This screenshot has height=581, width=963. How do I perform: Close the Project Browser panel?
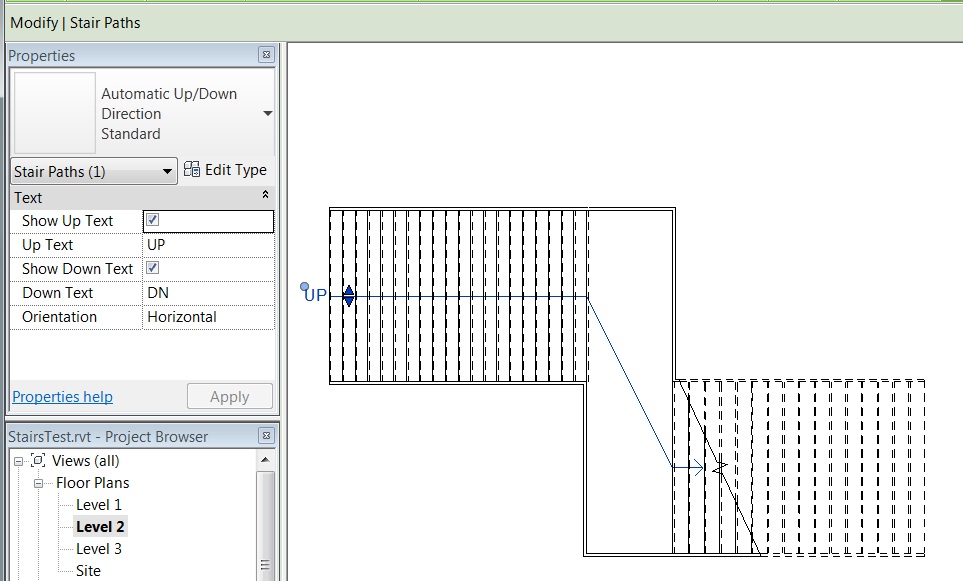coord(266,435)
